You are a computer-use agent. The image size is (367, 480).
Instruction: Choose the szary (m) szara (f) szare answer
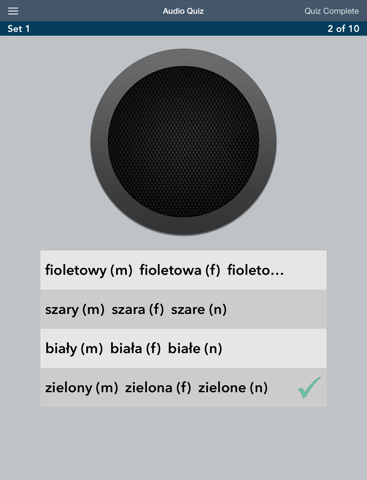pos(183,309)
